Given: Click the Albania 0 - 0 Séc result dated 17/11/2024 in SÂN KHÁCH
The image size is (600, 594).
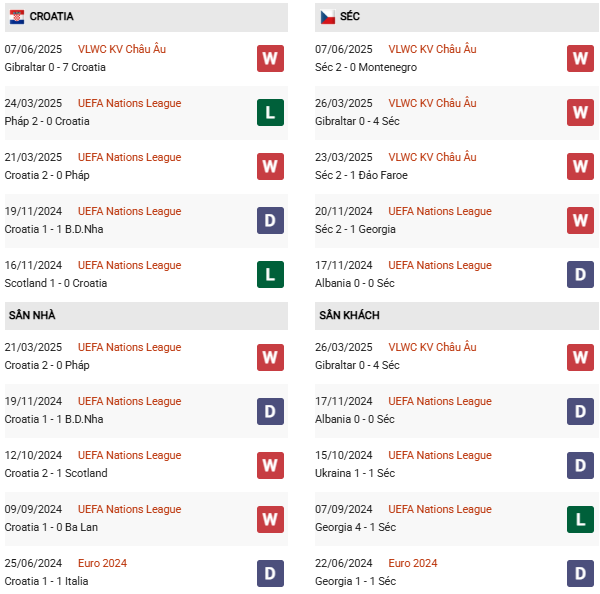Looking at the screenshot, I should pyautogui.click(x=356, y=419).
